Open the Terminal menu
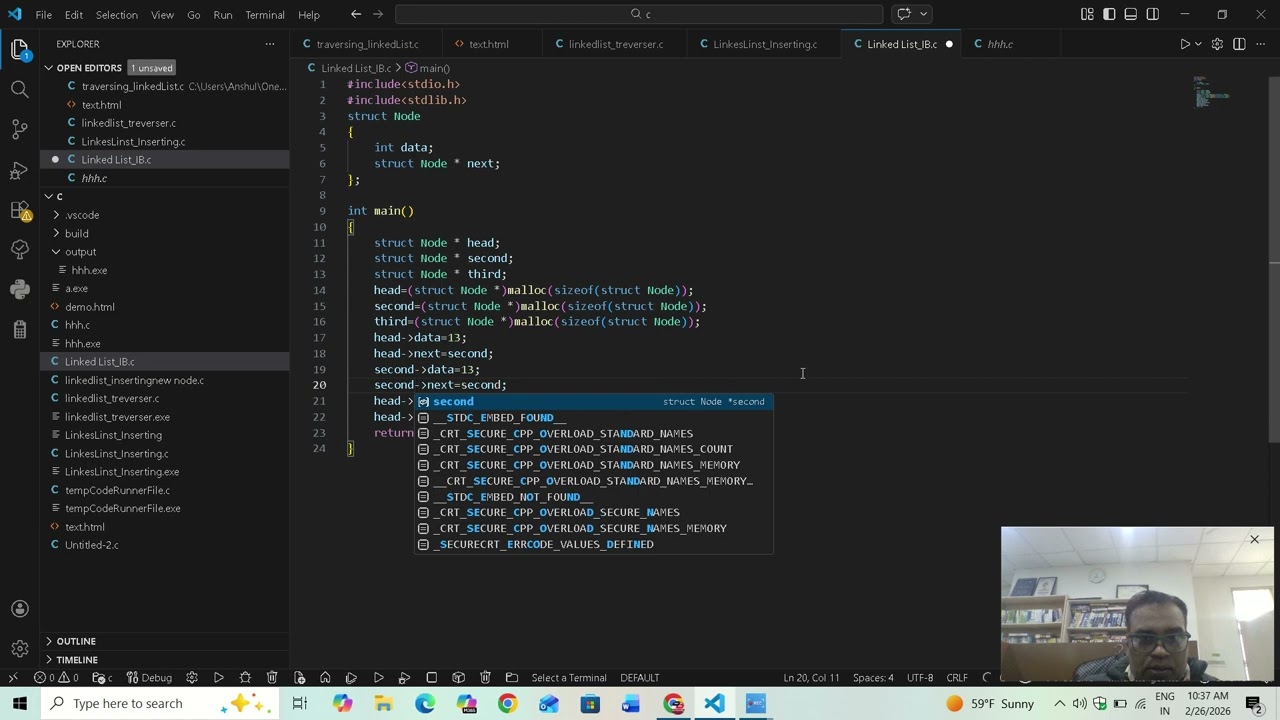 (265, 15)
